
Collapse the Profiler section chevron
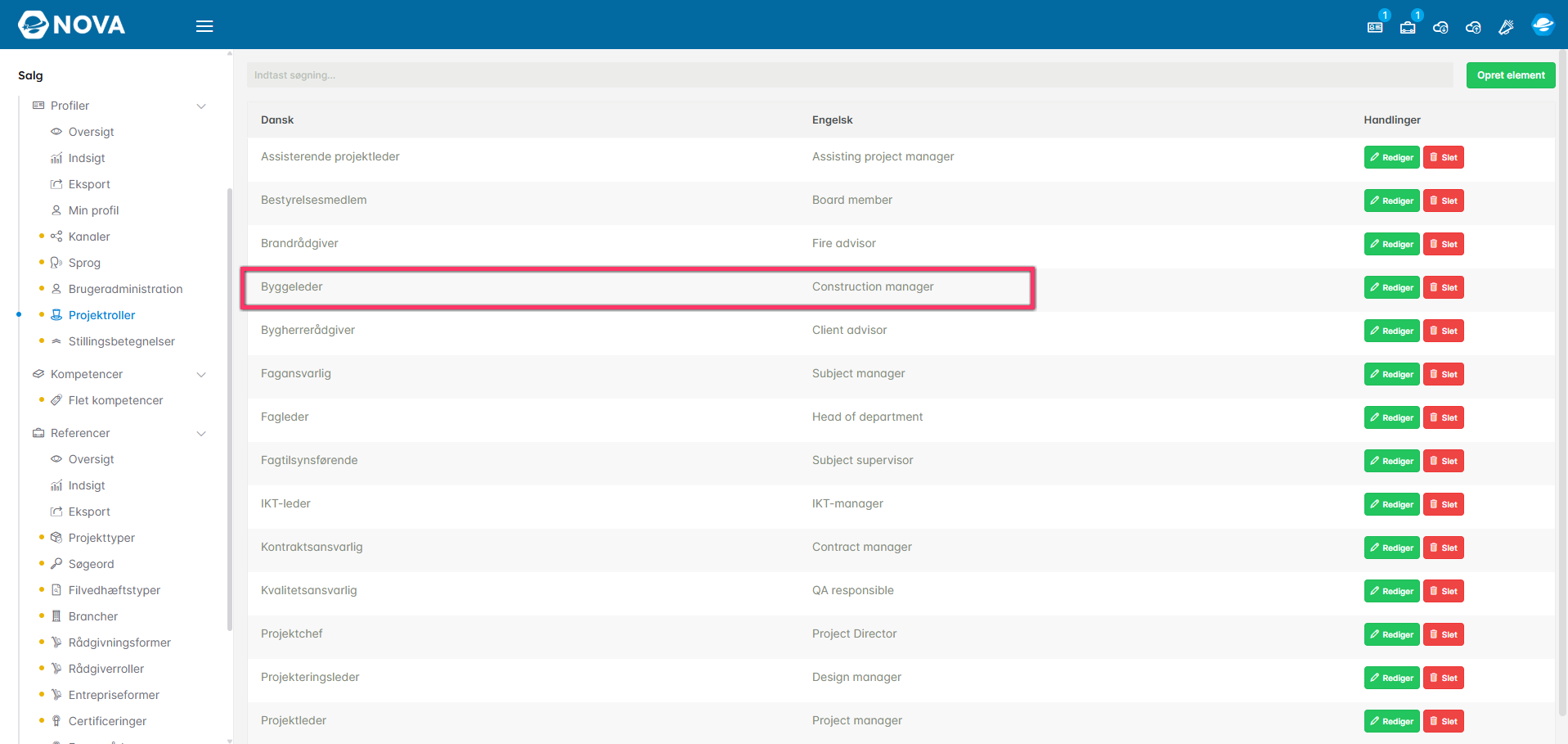pos(201,106)
